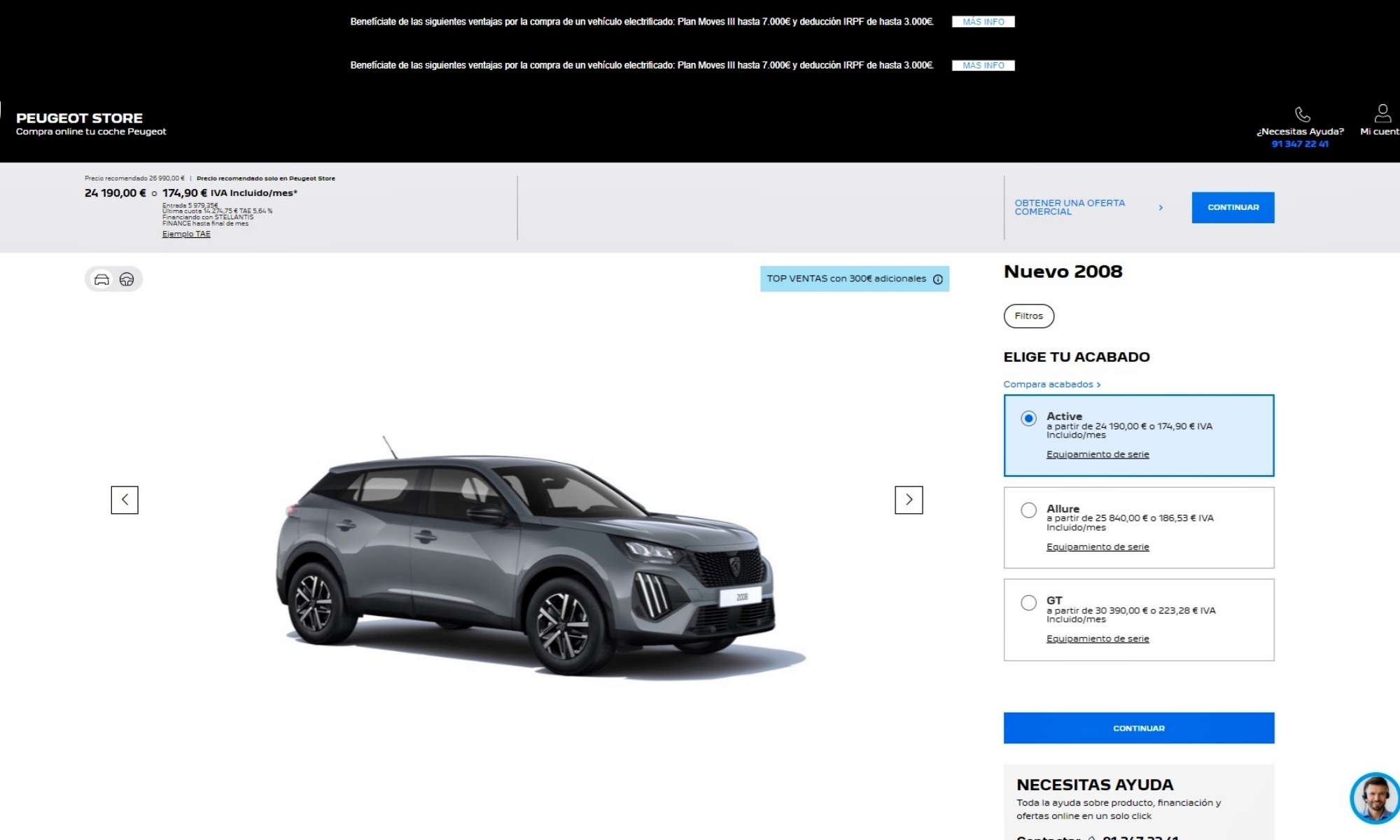Click CONTINUAR button in price bar
1400x840 pixels.
point(1233,207)
